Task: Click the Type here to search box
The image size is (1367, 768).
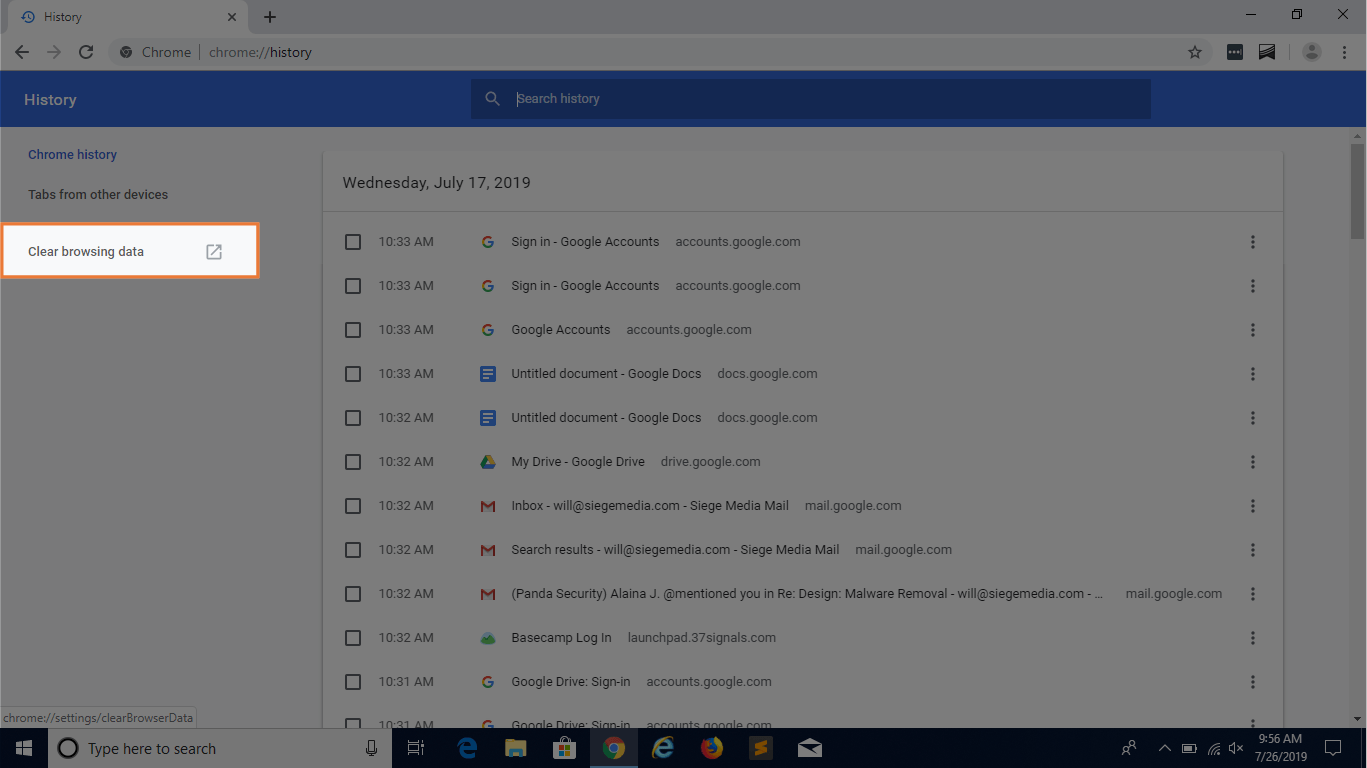Action: click(220, 748)
